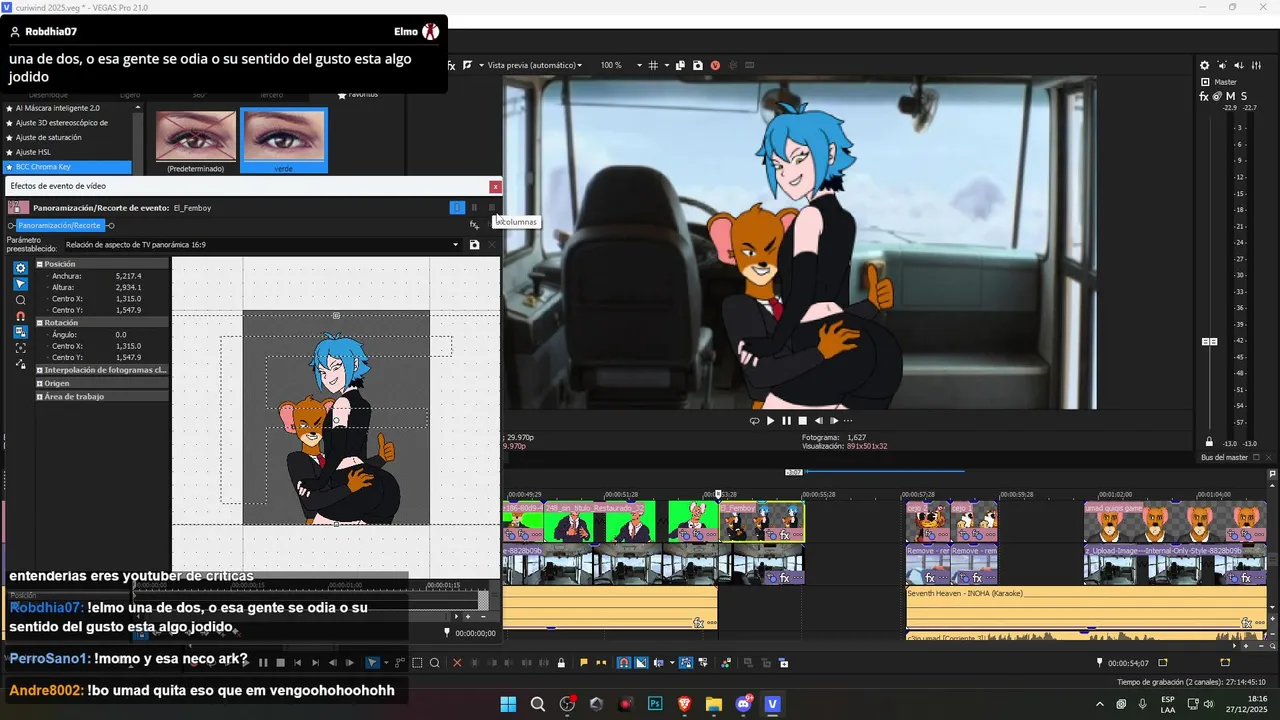Toggle the Move Freely lock icon
The width and height of the screenshot is (1280, 720).
20,364
